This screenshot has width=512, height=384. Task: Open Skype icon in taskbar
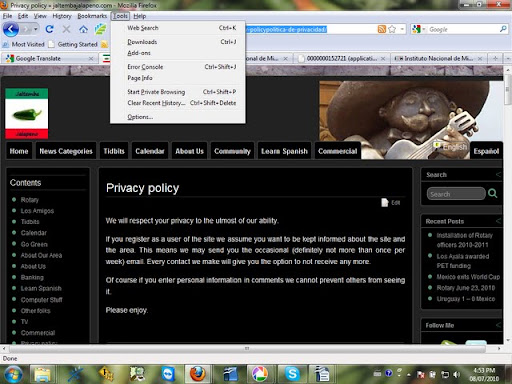(x=292, y=374)
